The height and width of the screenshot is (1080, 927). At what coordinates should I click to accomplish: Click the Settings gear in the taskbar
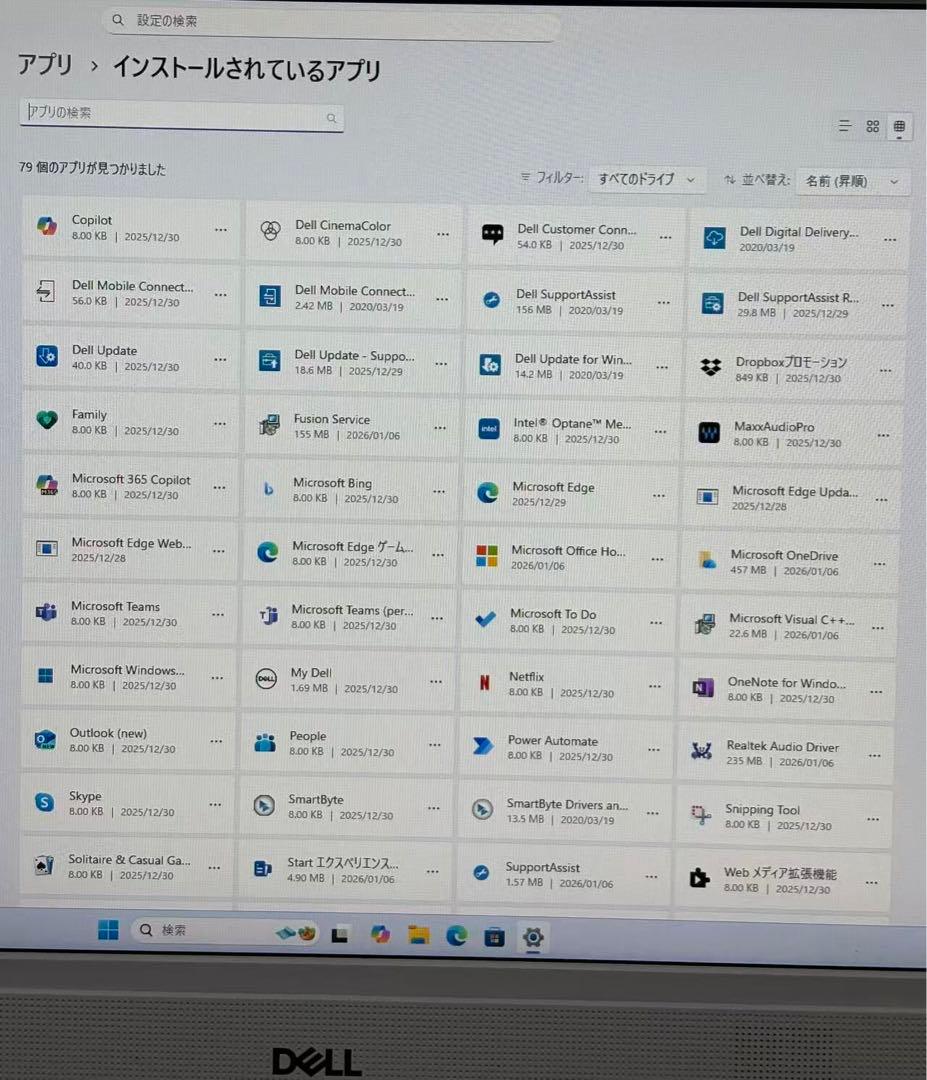click(x=533, y=938)
